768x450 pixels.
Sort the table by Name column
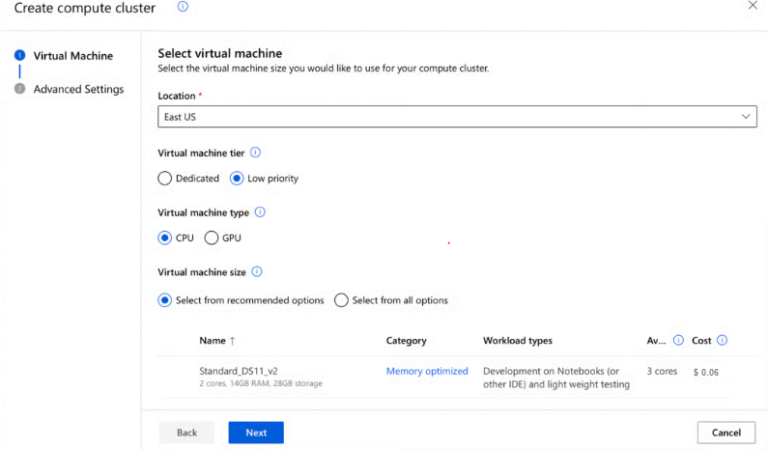(212, 341)
